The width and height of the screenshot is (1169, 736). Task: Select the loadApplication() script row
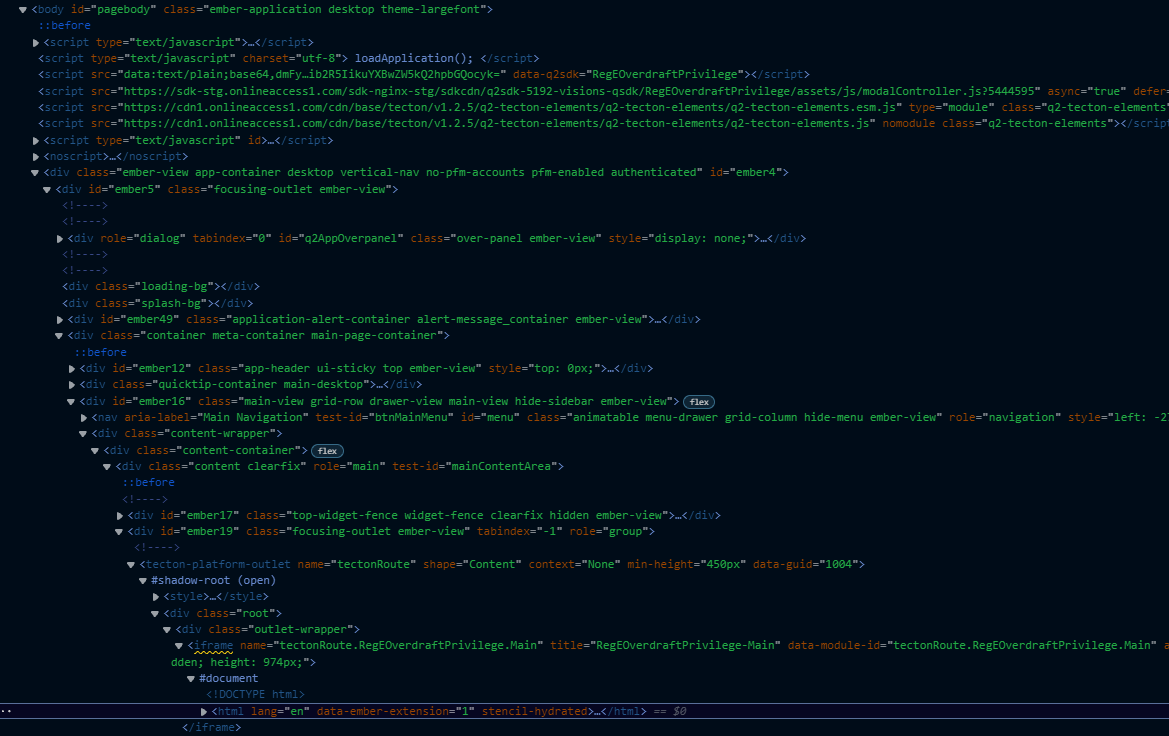[289, 58]
